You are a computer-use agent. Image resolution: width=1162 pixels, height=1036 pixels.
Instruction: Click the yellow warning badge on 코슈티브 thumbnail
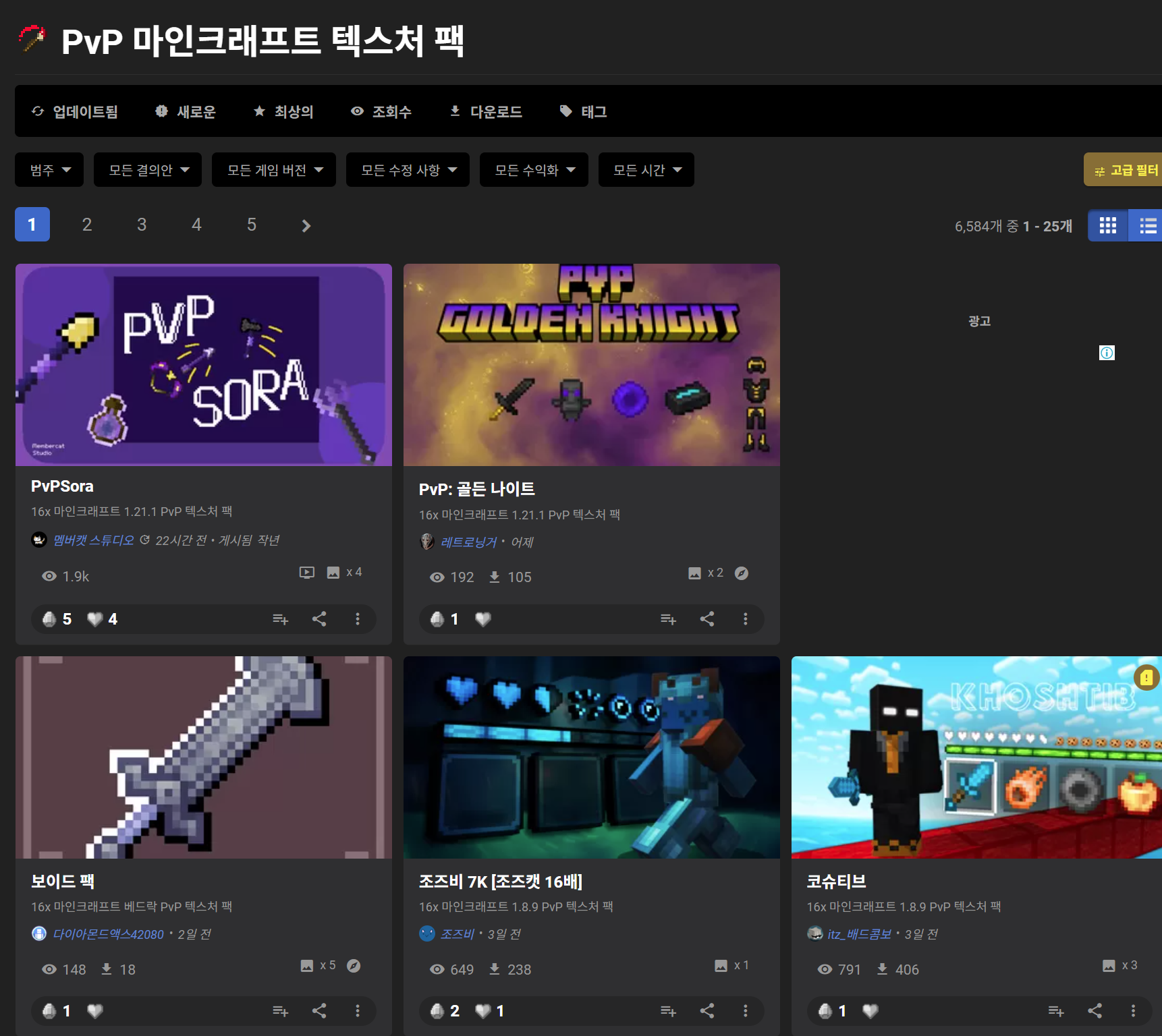tap(1146, 678)
